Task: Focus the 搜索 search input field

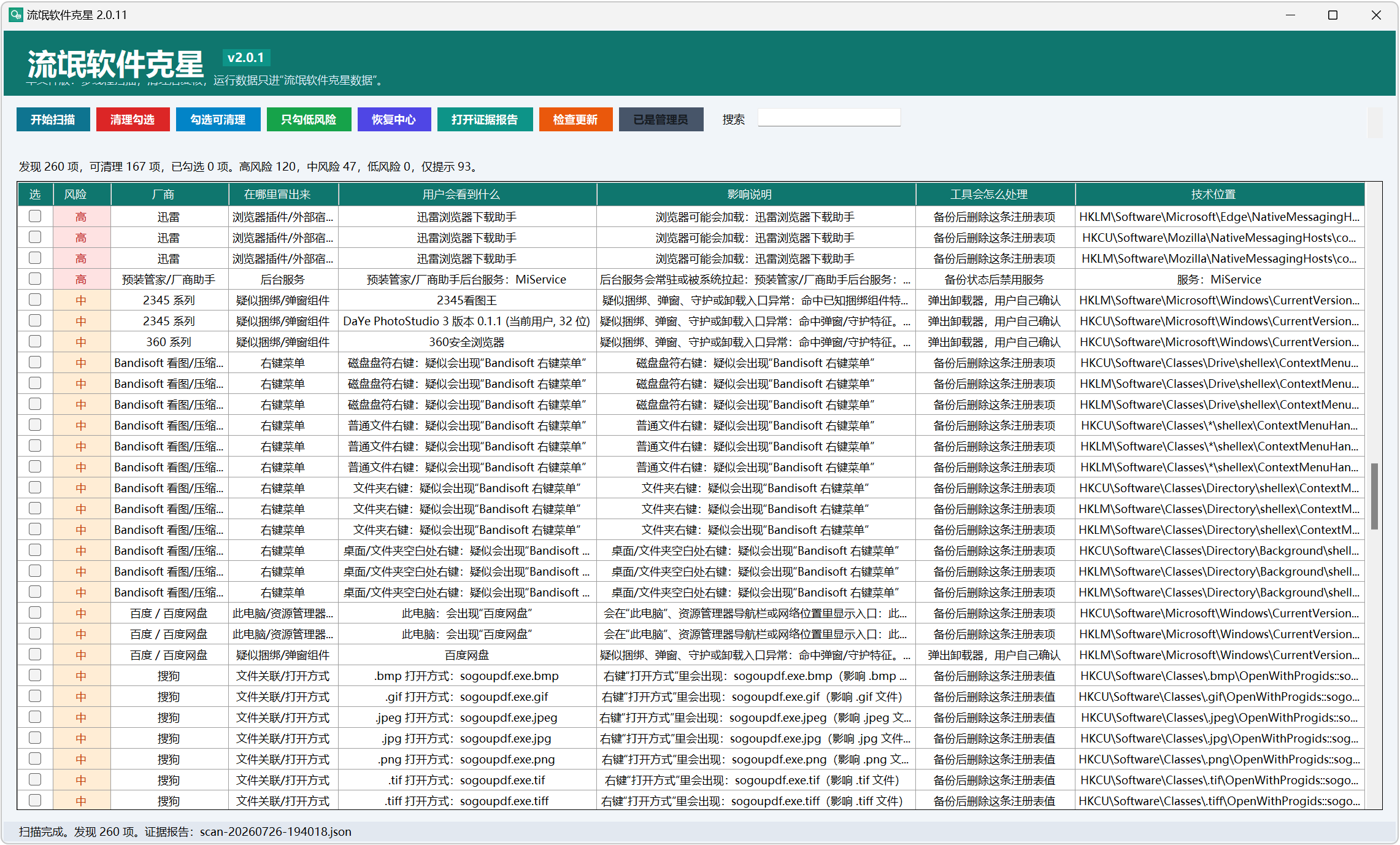Action: pyautogui.click(x=829, y=118)
